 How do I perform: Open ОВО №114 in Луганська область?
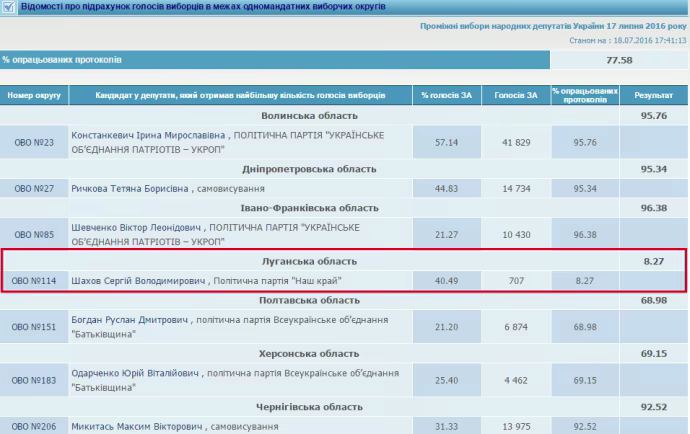[34, 280]
